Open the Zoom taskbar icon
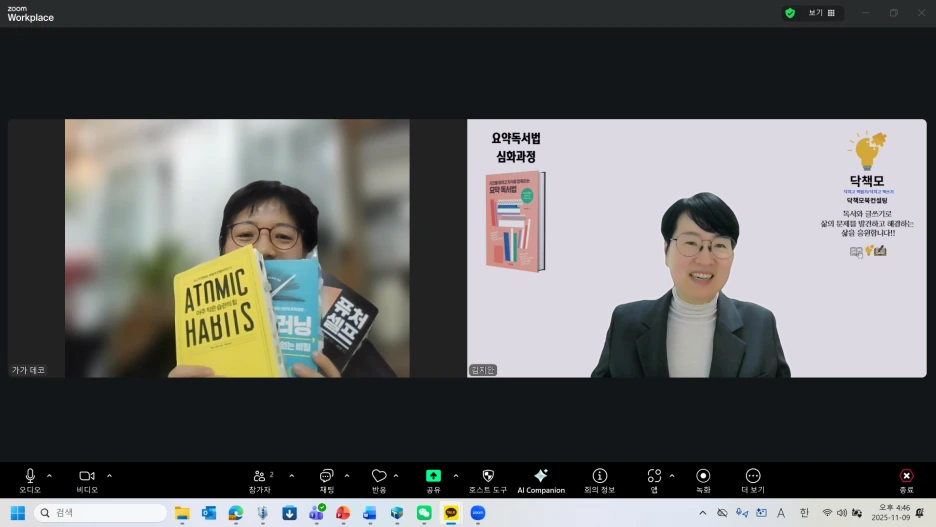Image resolution: width=936 pixels, height=527 pixels. pos(478,513)
